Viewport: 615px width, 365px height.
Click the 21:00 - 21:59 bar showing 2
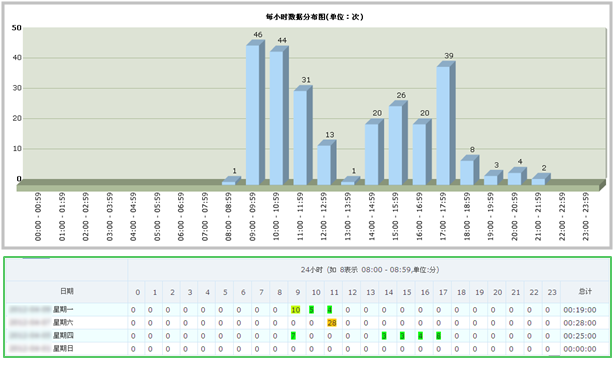(541, 179)
